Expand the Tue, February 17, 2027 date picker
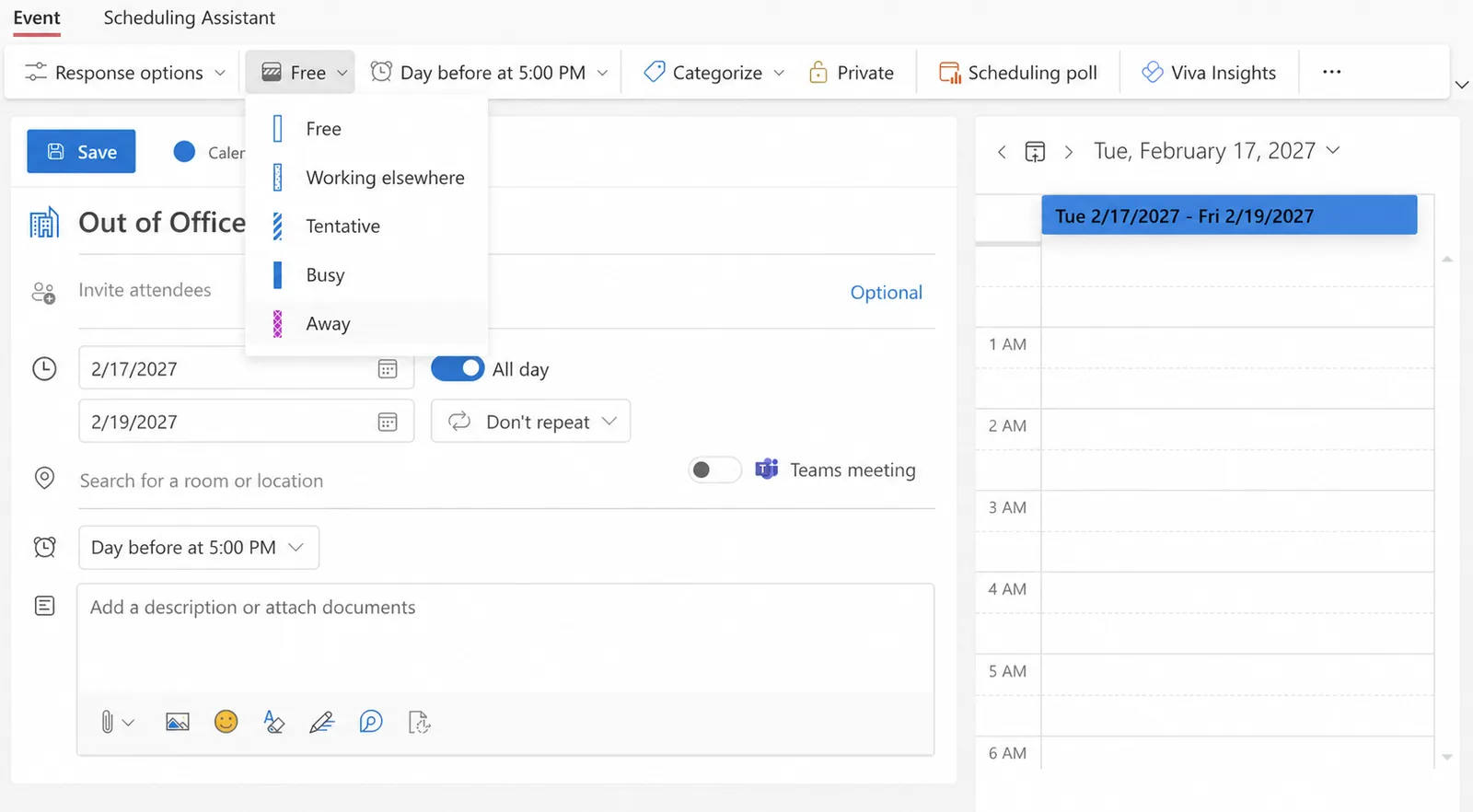 pos(1216,151)
